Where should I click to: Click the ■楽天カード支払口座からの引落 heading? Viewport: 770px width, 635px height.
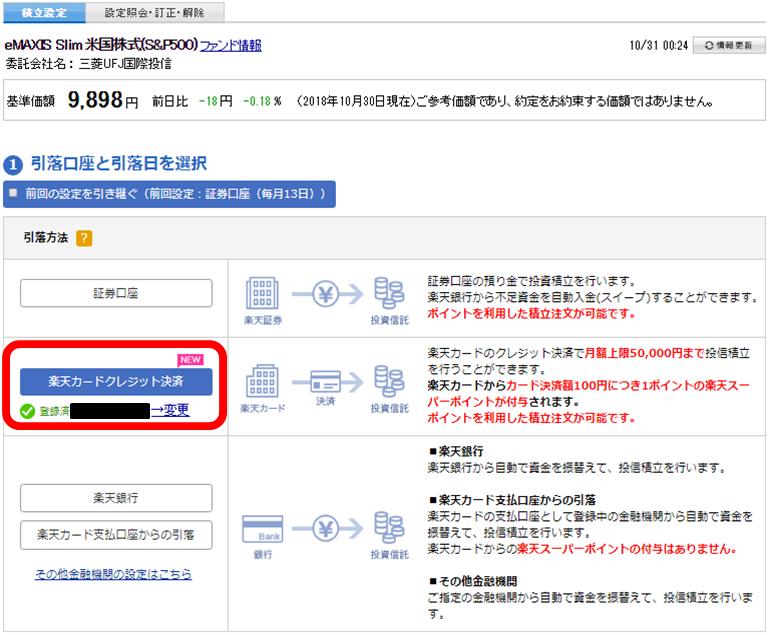pyautogui.click(x=512, y=500)
